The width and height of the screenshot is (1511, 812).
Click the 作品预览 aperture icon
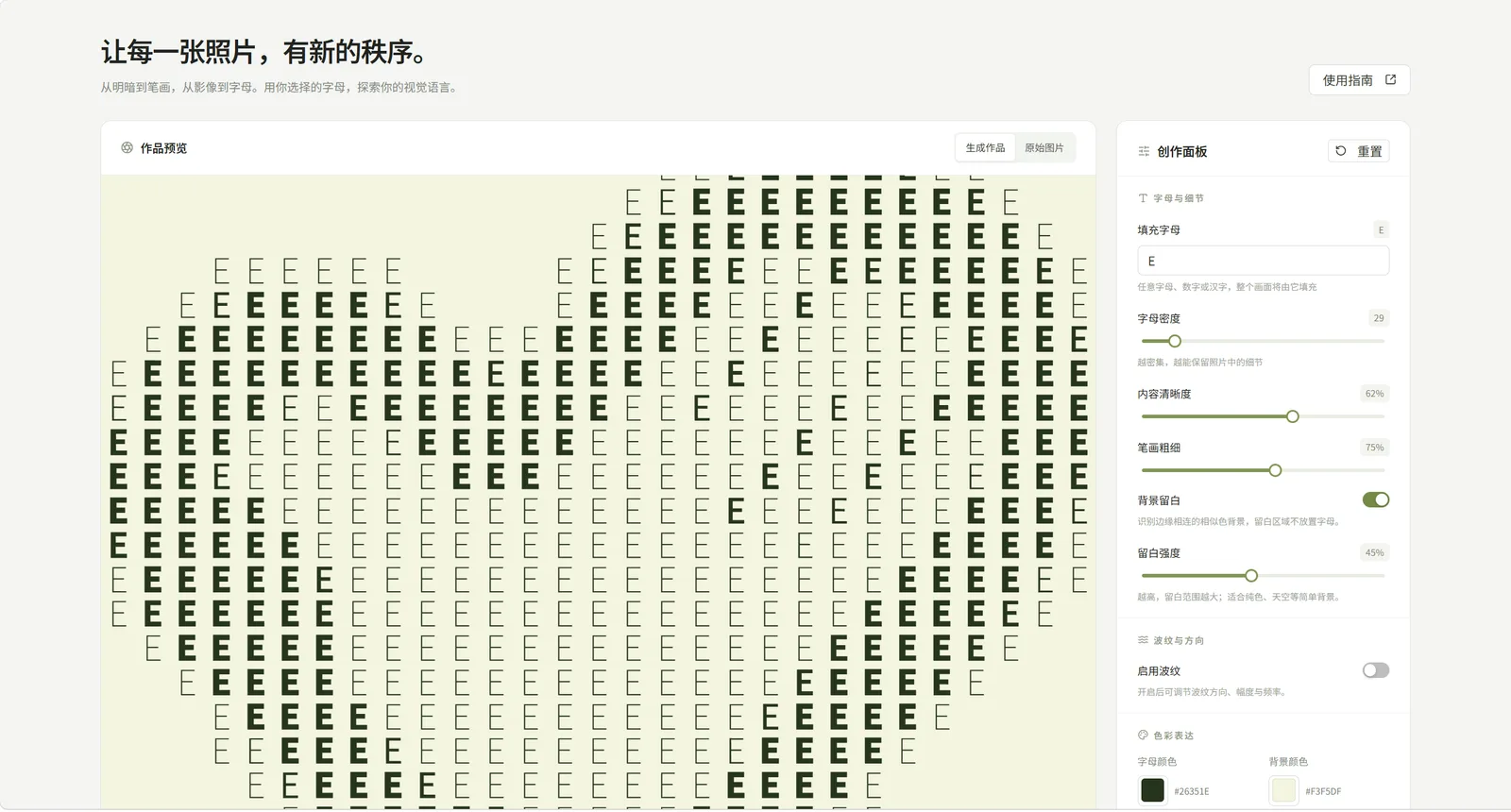127,148
